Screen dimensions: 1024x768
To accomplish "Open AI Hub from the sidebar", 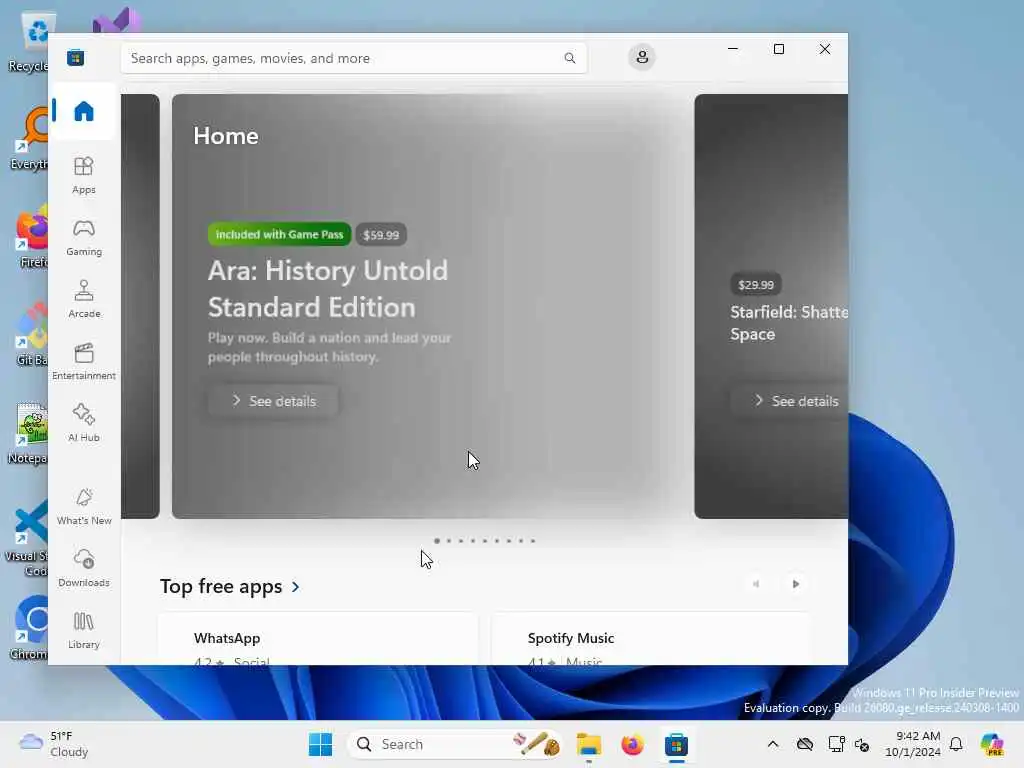I will [x=84, y=424].
